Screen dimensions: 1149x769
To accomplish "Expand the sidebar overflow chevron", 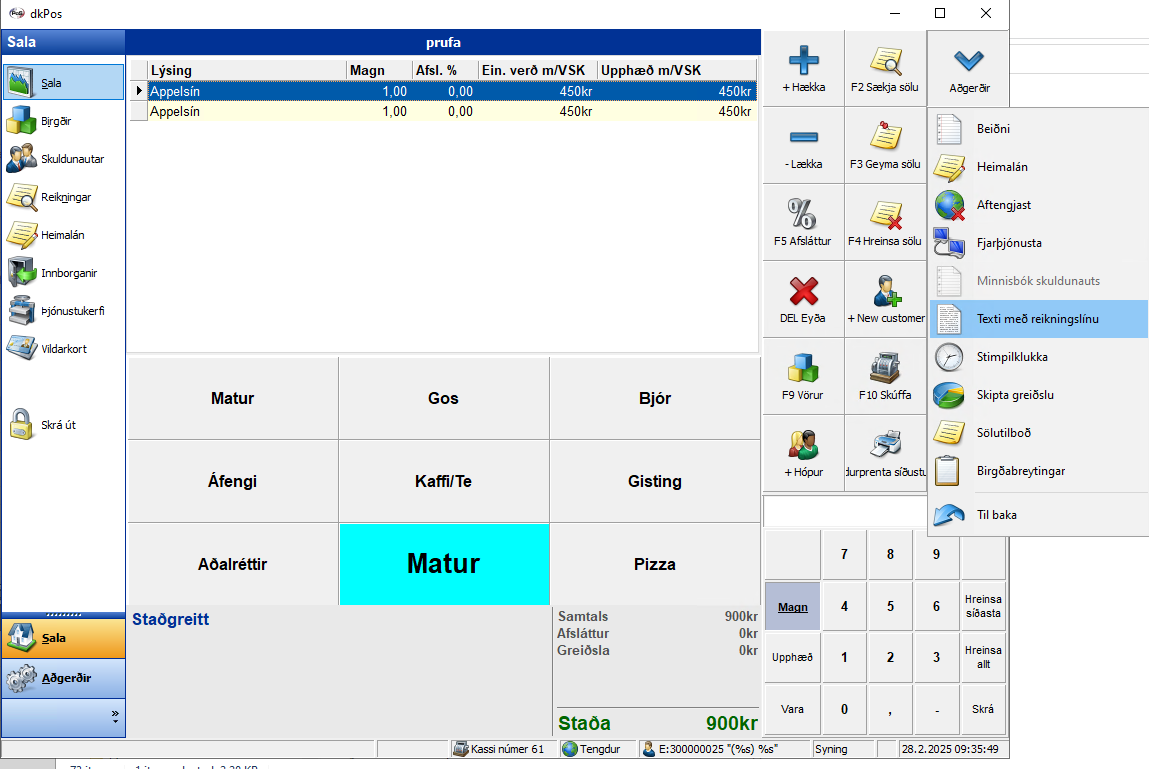I will 115,717.
